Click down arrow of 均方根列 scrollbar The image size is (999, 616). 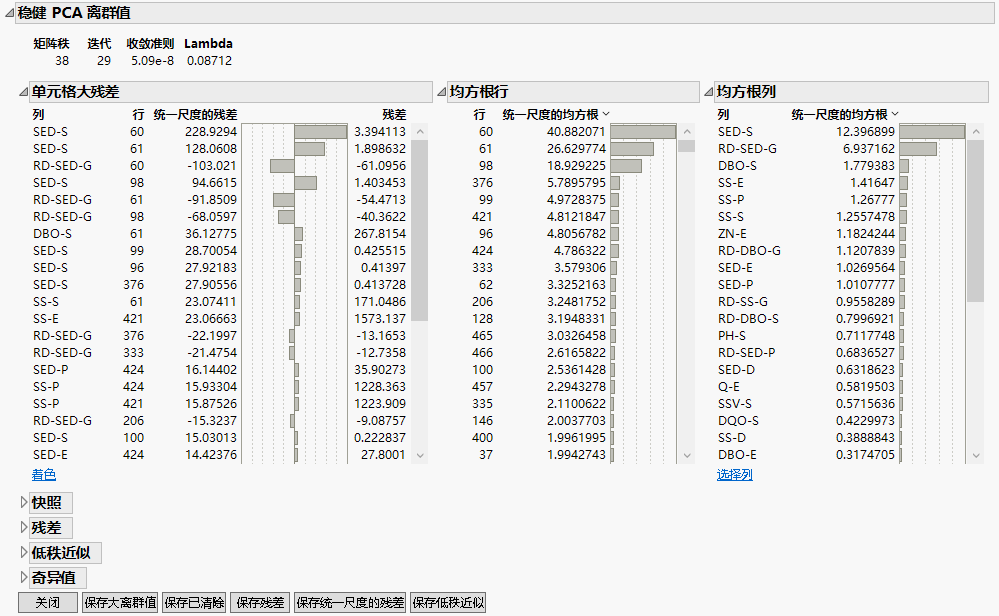(976, 455)
